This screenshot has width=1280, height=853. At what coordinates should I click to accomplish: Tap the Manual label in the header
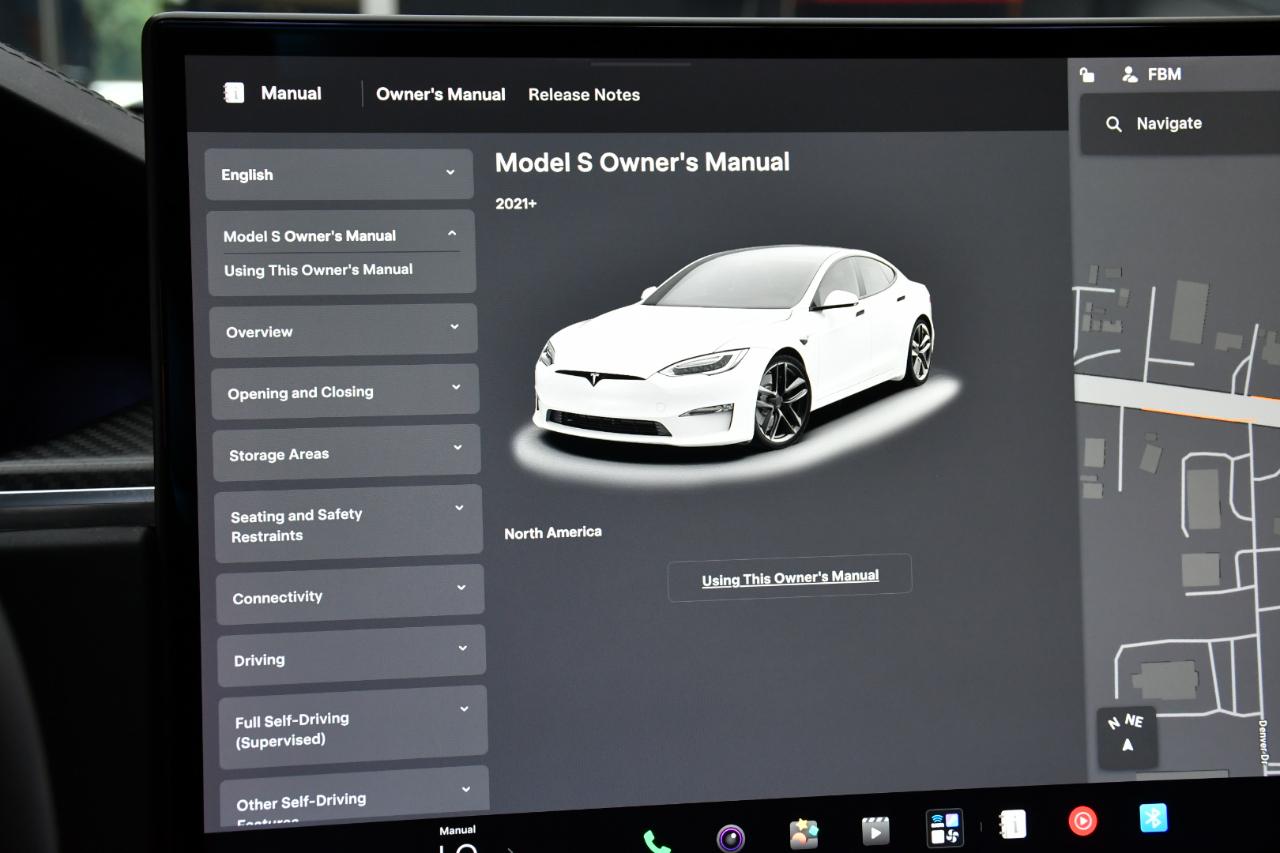[x=291, y=93]
